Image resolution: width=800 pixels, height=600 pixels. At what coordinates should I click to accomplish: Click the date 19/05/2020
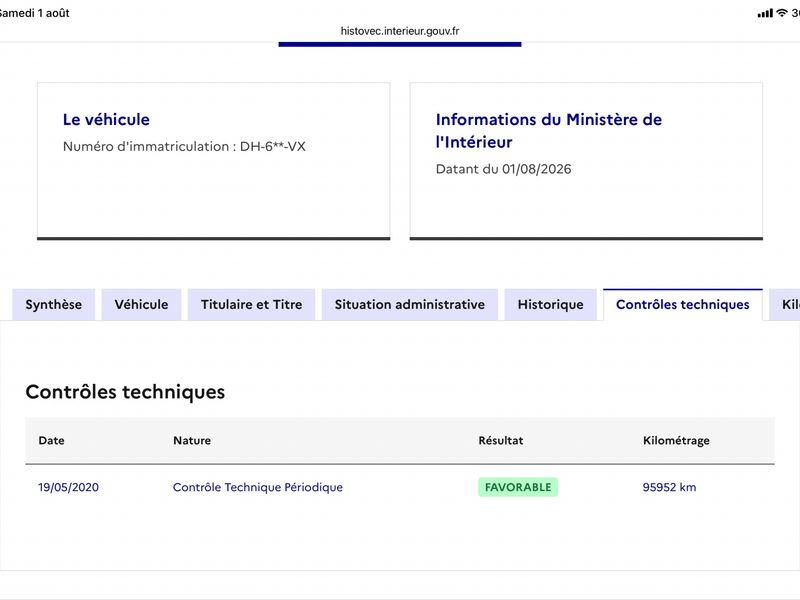[68, 487]
